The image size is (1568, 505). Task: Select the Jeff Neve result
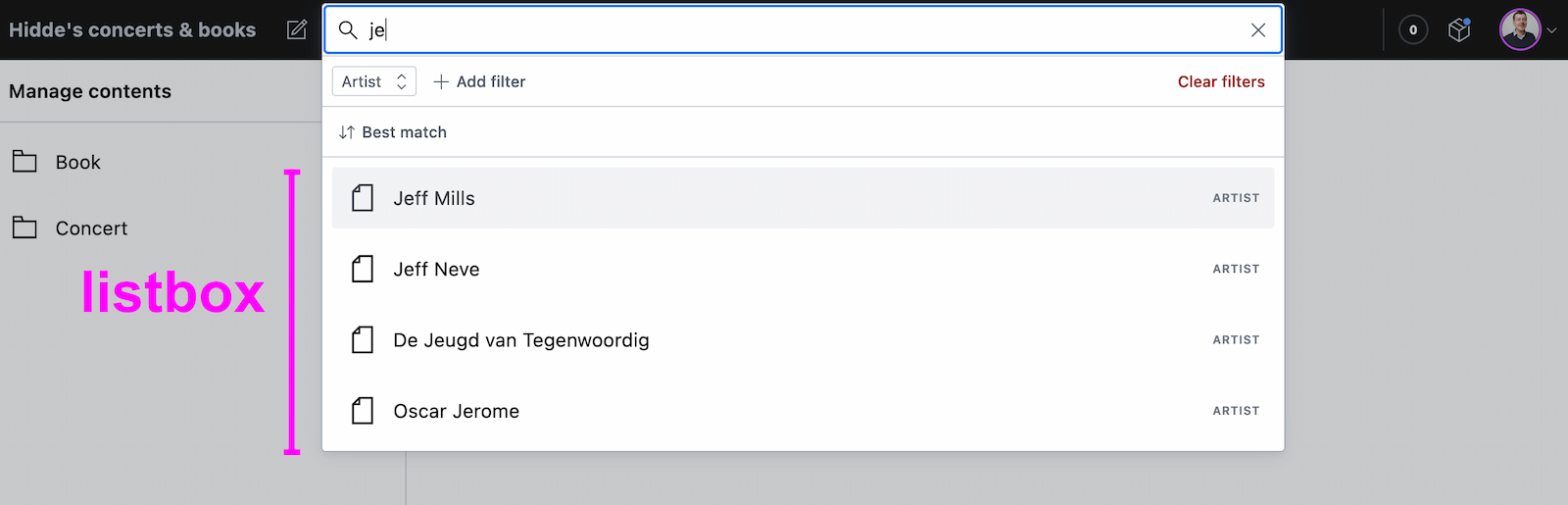point(436,270)
